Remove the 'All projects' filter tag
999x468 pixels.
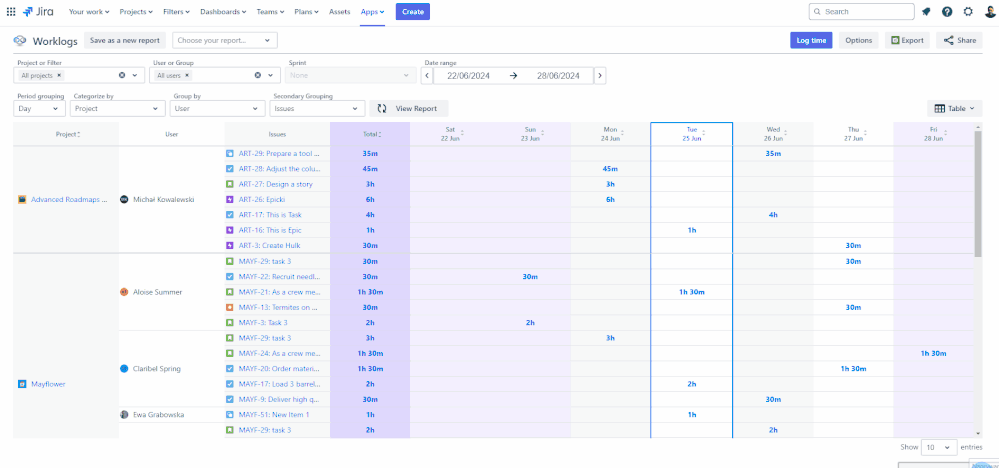(59, 75)
